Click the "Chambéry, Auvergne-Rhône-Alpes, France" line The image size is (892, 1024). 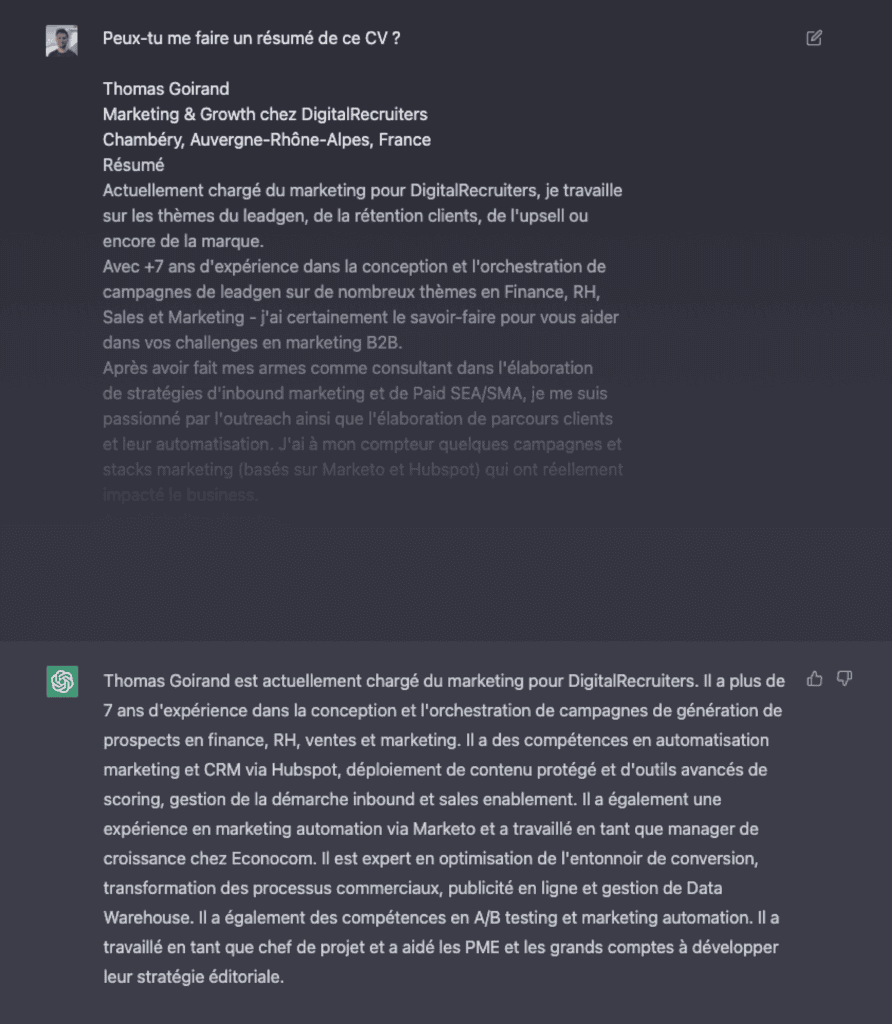(267, 140)
